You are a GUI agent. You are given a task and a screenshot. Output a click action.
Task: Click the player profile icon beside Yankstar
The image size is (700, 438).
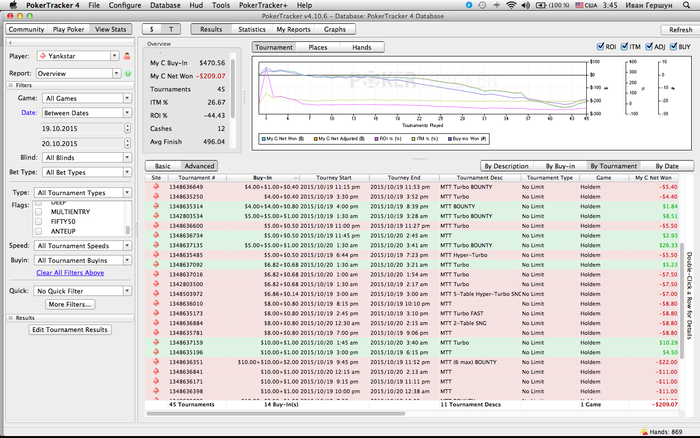(x=127, y=56)
